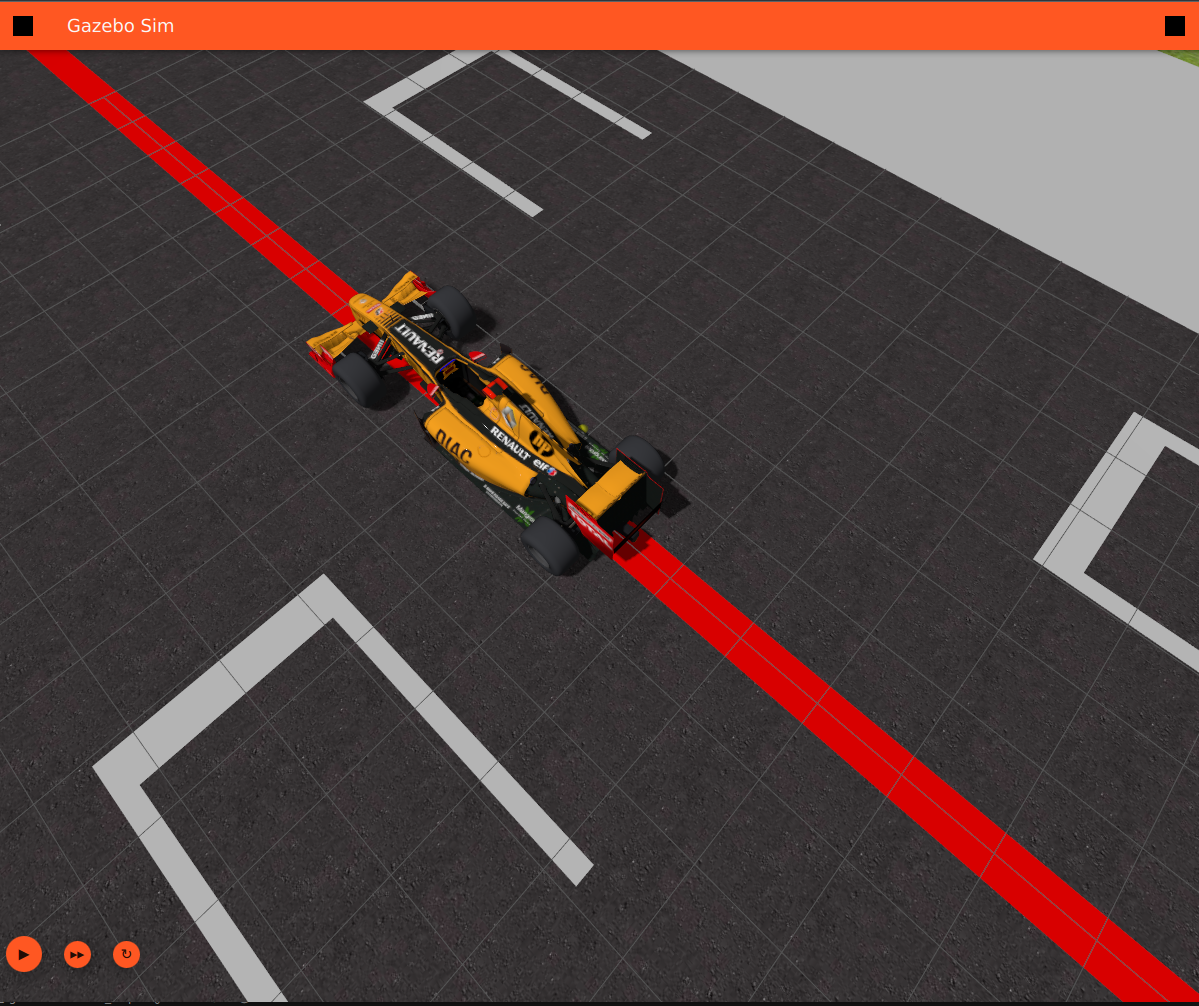Click the "Gazebo Sim" title text
Screen dimensions: 1199x1006
(x=121, y=26)
